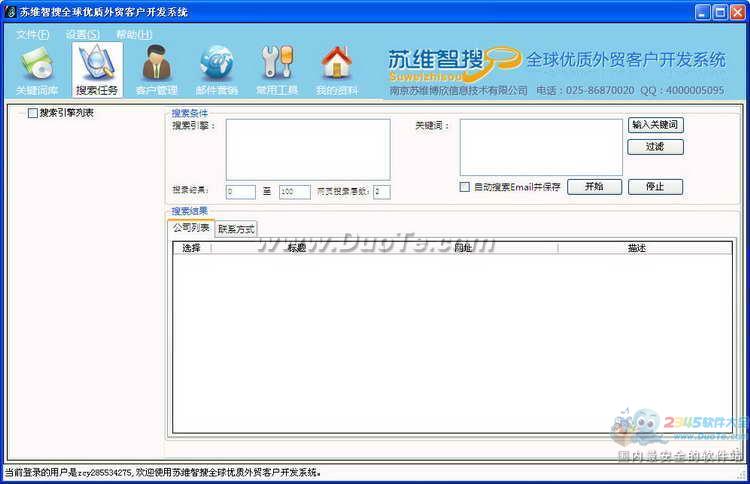Click the 搜索结果 group label
Image resolution: width=750 pixels, height=484 pixels.
pyautogui.click(x=190, y=211)
